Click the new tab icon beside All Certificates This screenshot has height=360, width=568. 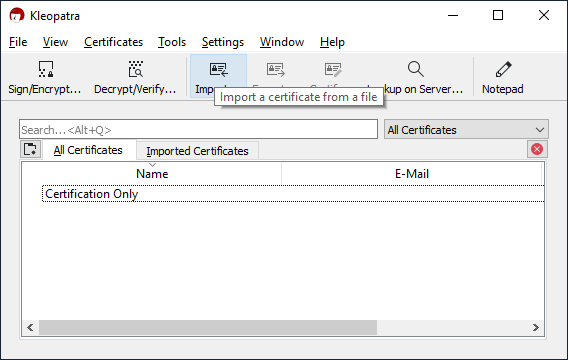30,149
